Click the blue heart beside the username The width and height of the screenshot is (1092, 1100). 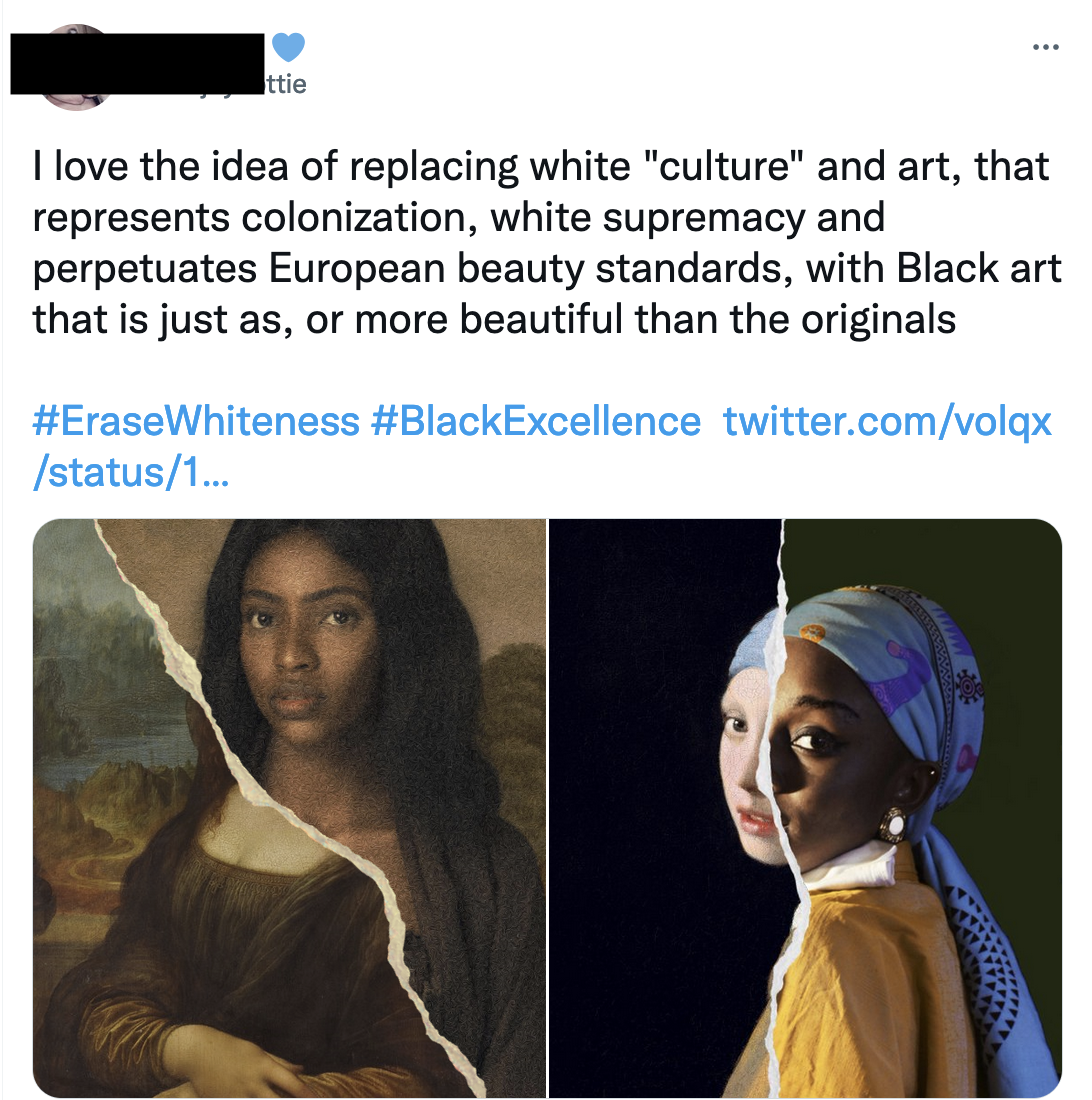pyautogui.click(x=288, y=46)
